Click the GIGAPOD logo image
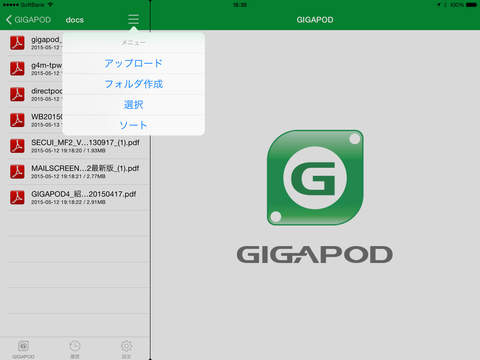The width and height of the screenshot is (480, 360). (x=315, y=197)
